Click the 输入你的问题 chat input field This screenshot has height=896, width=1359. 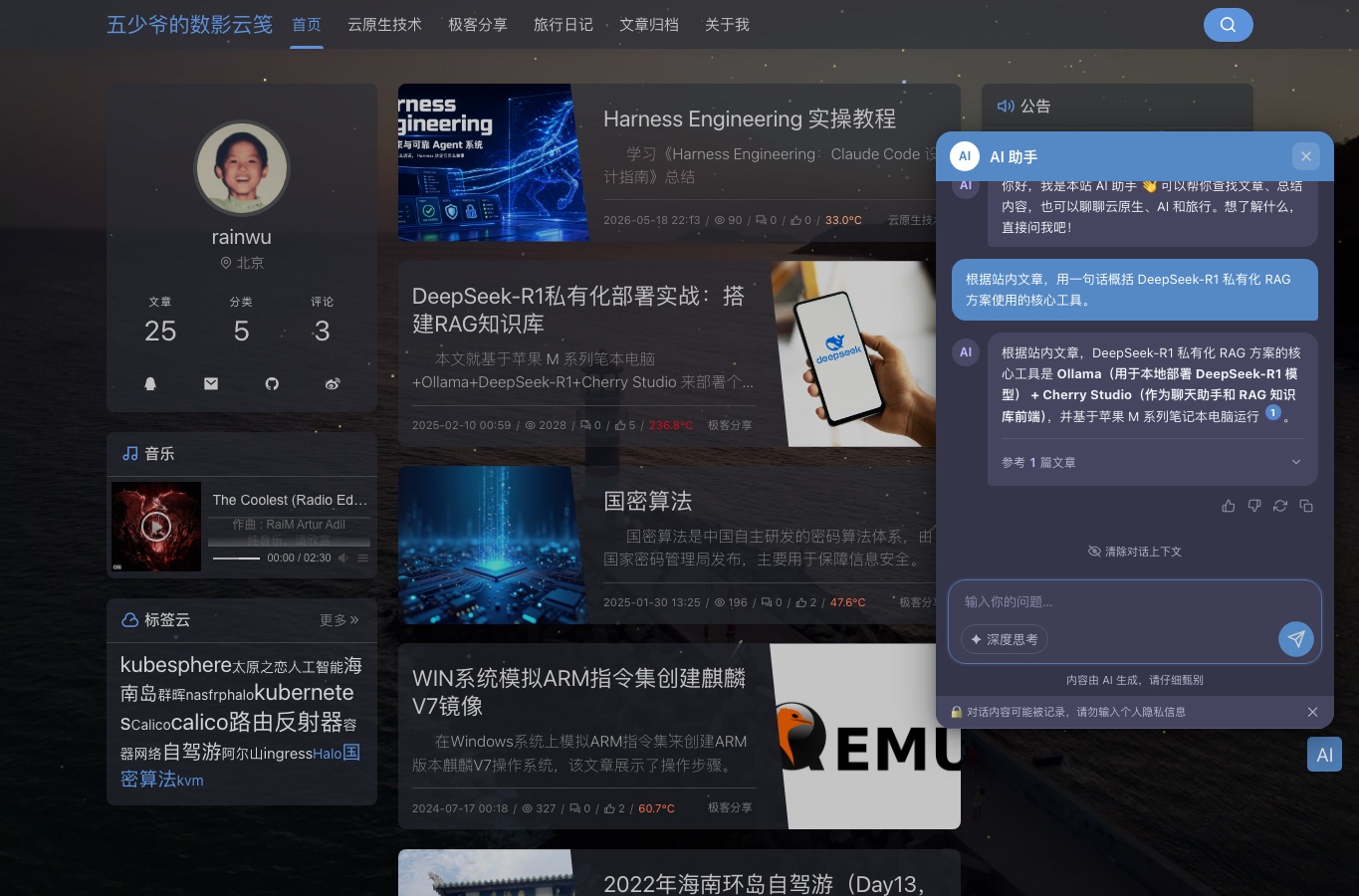(1135, 601)
